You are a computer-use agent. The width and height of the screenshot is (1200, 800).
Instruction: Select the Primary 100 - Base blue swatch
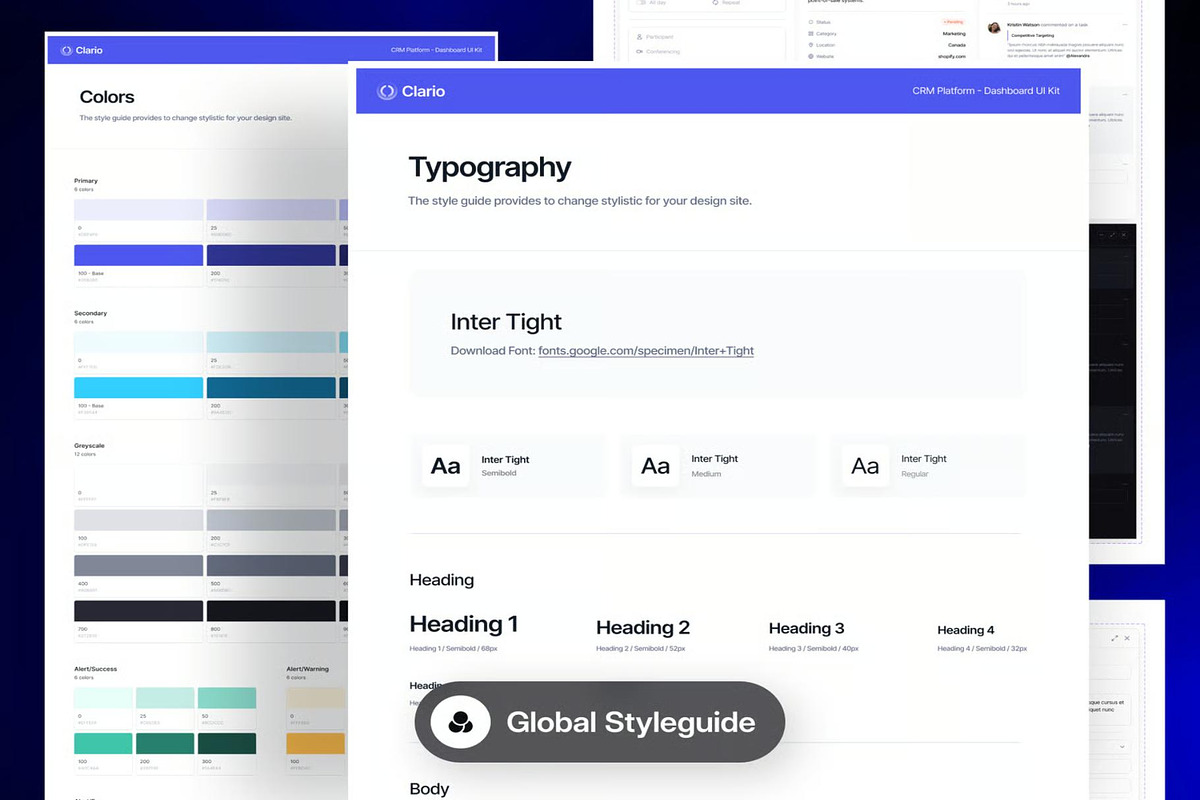tap(139, 255)
